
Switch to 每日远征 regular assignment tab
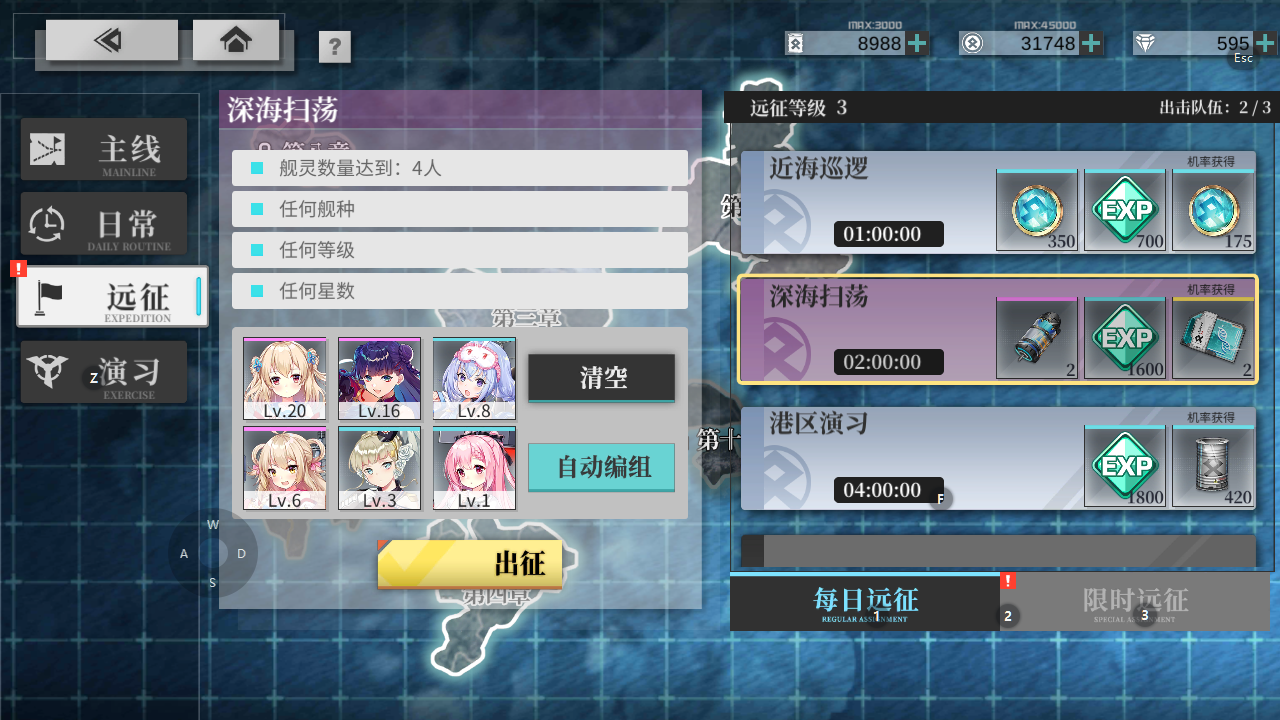pos(865,603)
